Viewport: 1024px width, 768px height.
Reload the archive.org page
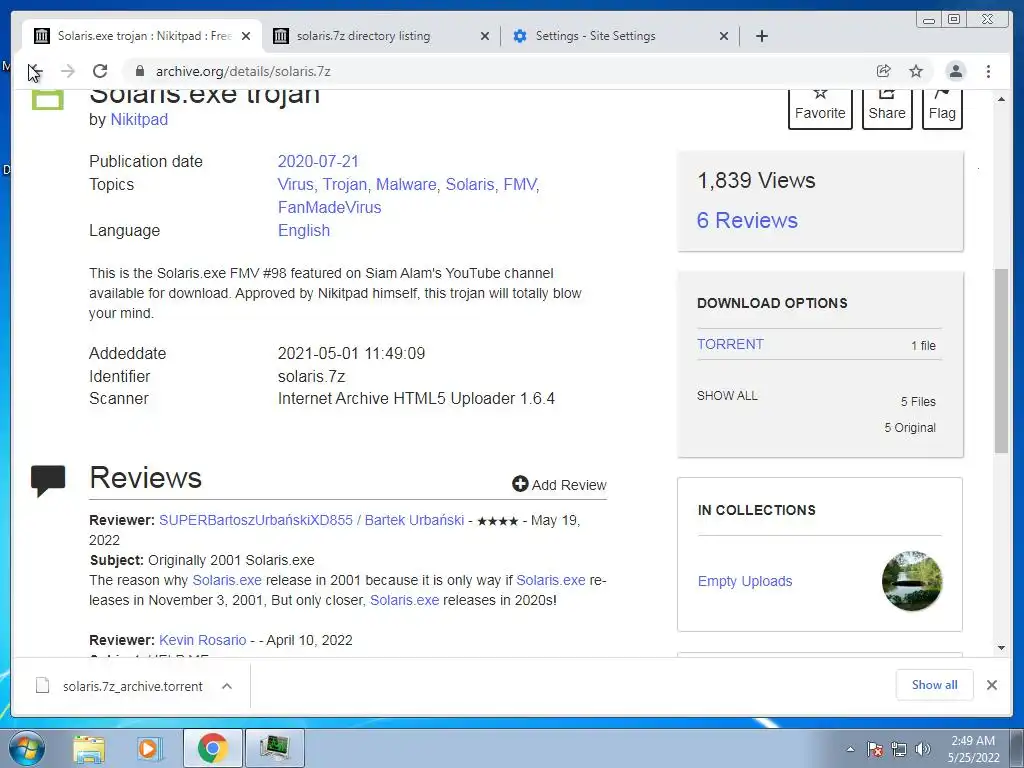100,71
